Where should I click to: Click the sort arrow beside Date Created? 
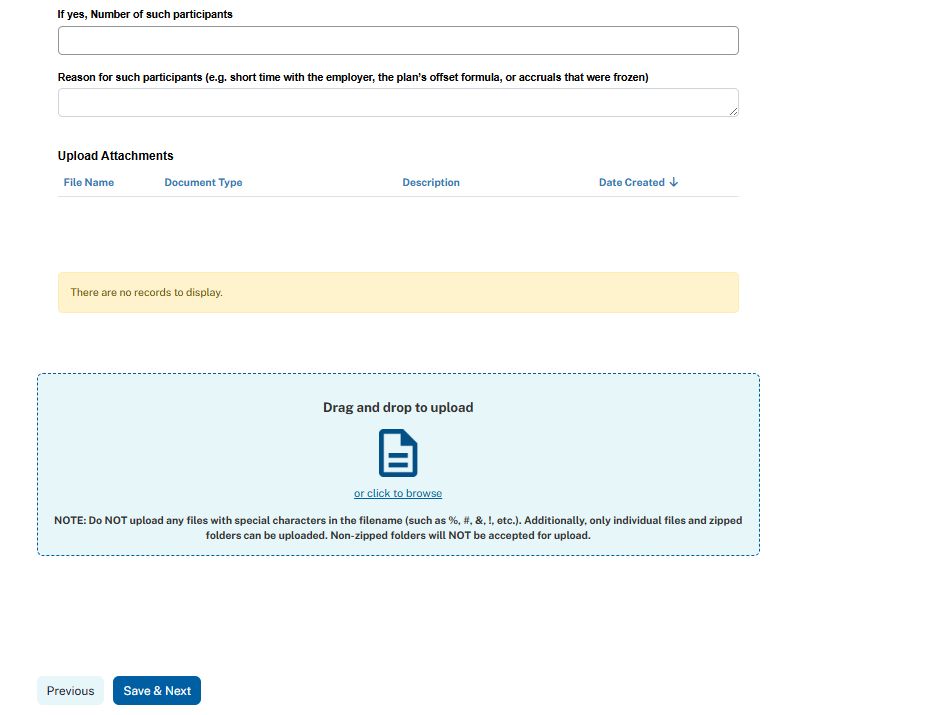coord(674,182)
